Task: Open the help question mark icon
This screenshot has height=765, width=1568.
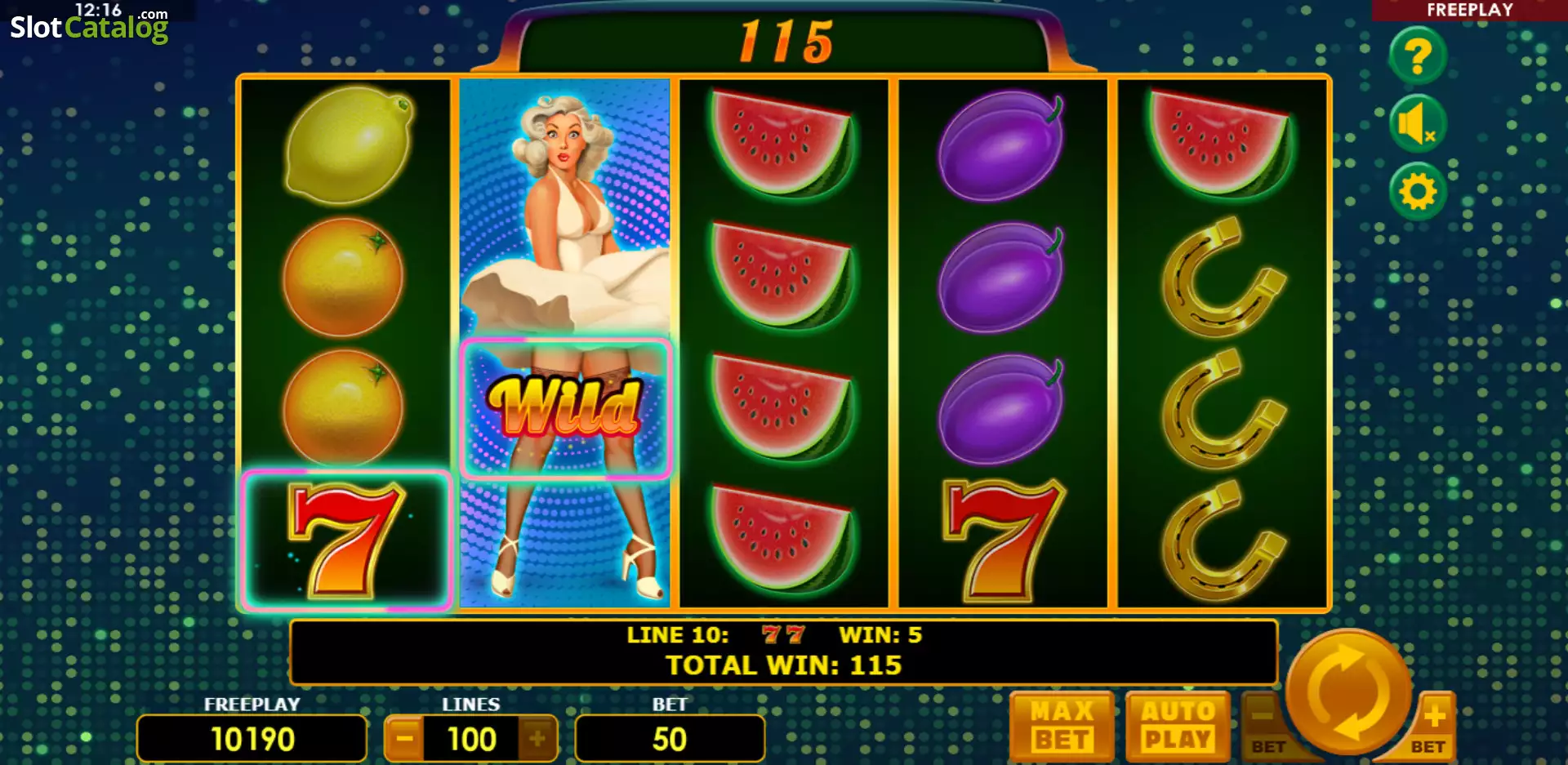Action: click(1418, 56)
